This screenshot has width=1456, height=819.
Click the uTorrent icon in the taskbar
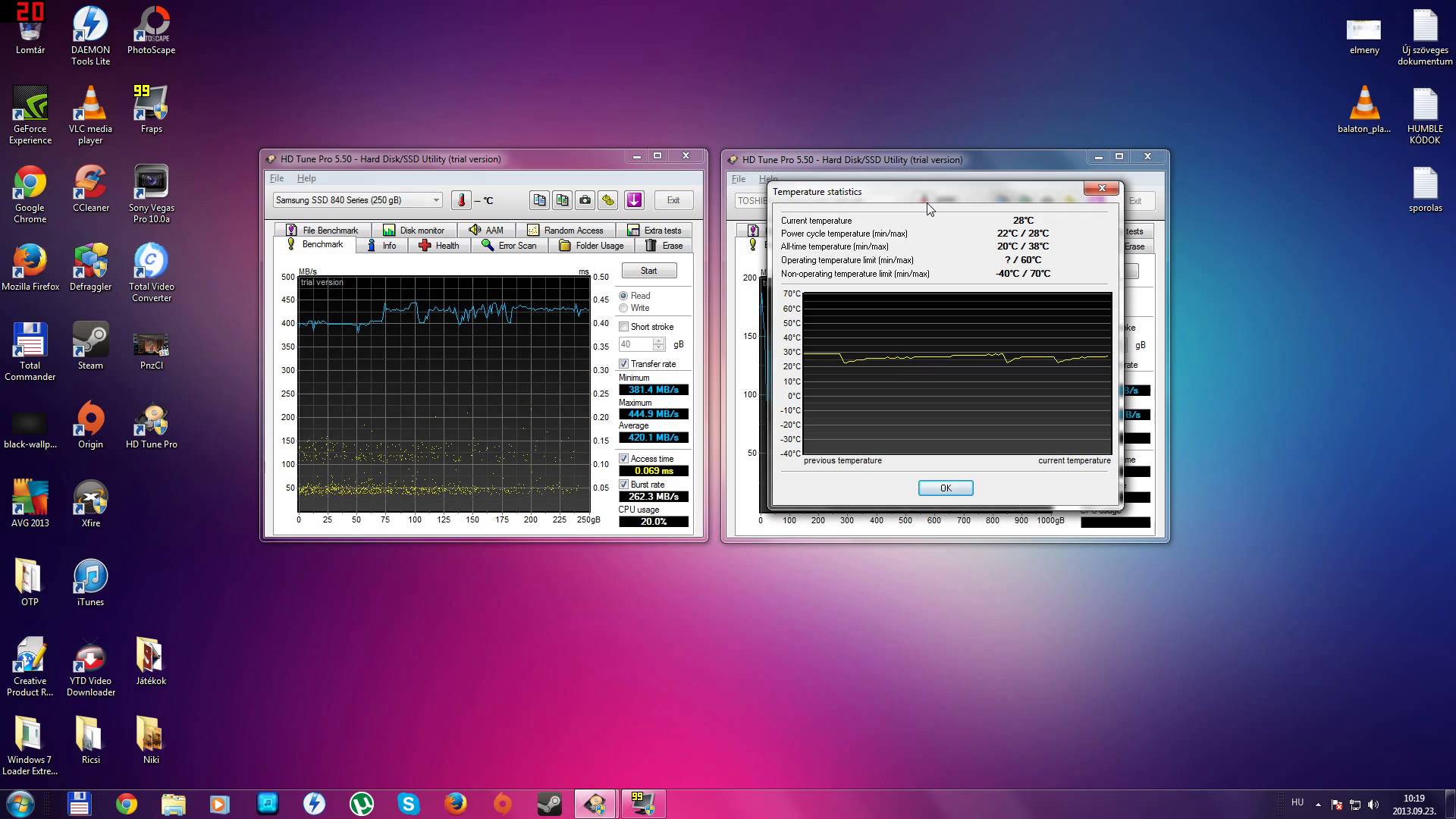(x=362, y=804)
